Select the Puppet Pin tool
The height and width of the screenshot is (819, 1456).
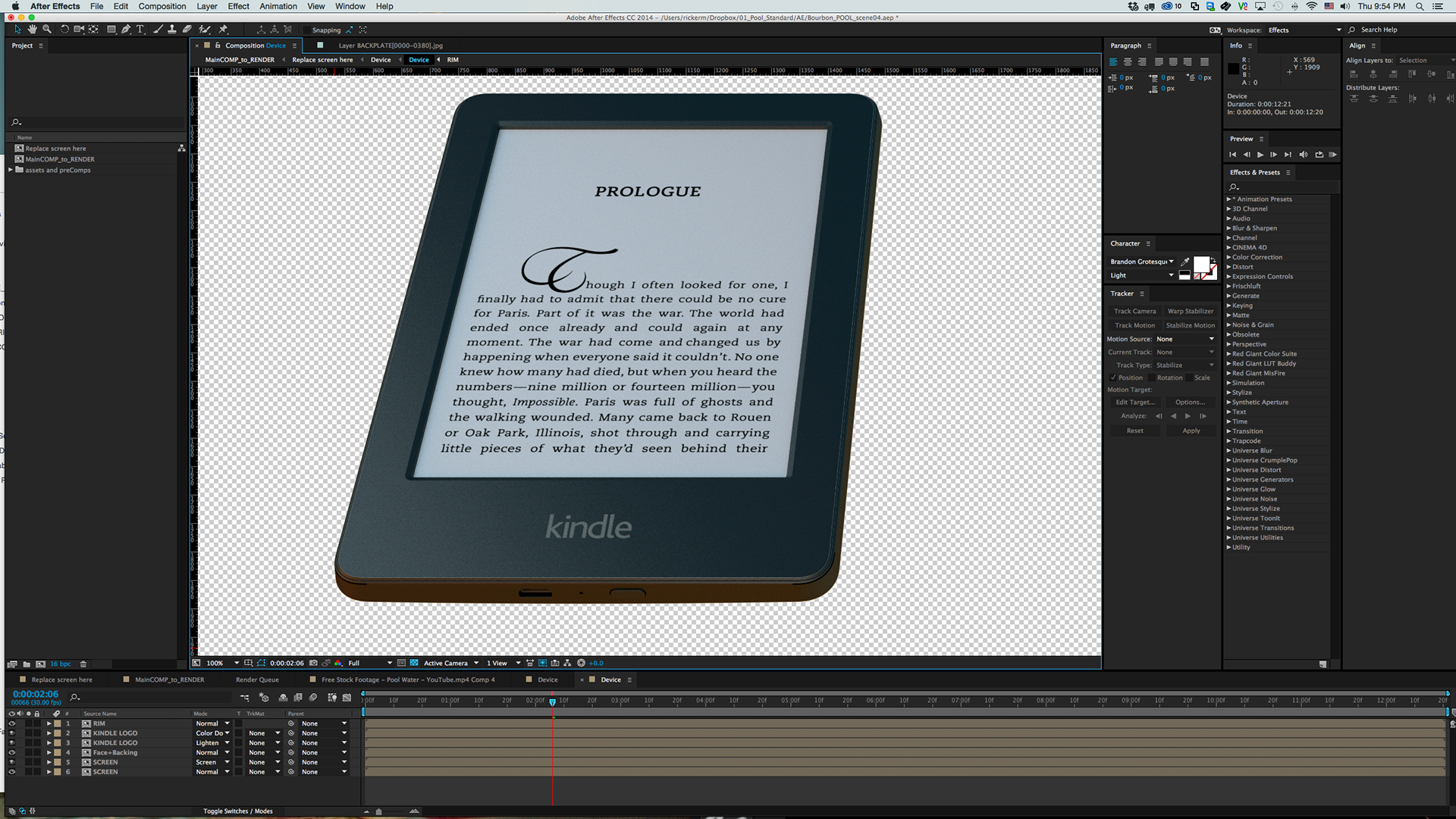(x=223, y=30)
